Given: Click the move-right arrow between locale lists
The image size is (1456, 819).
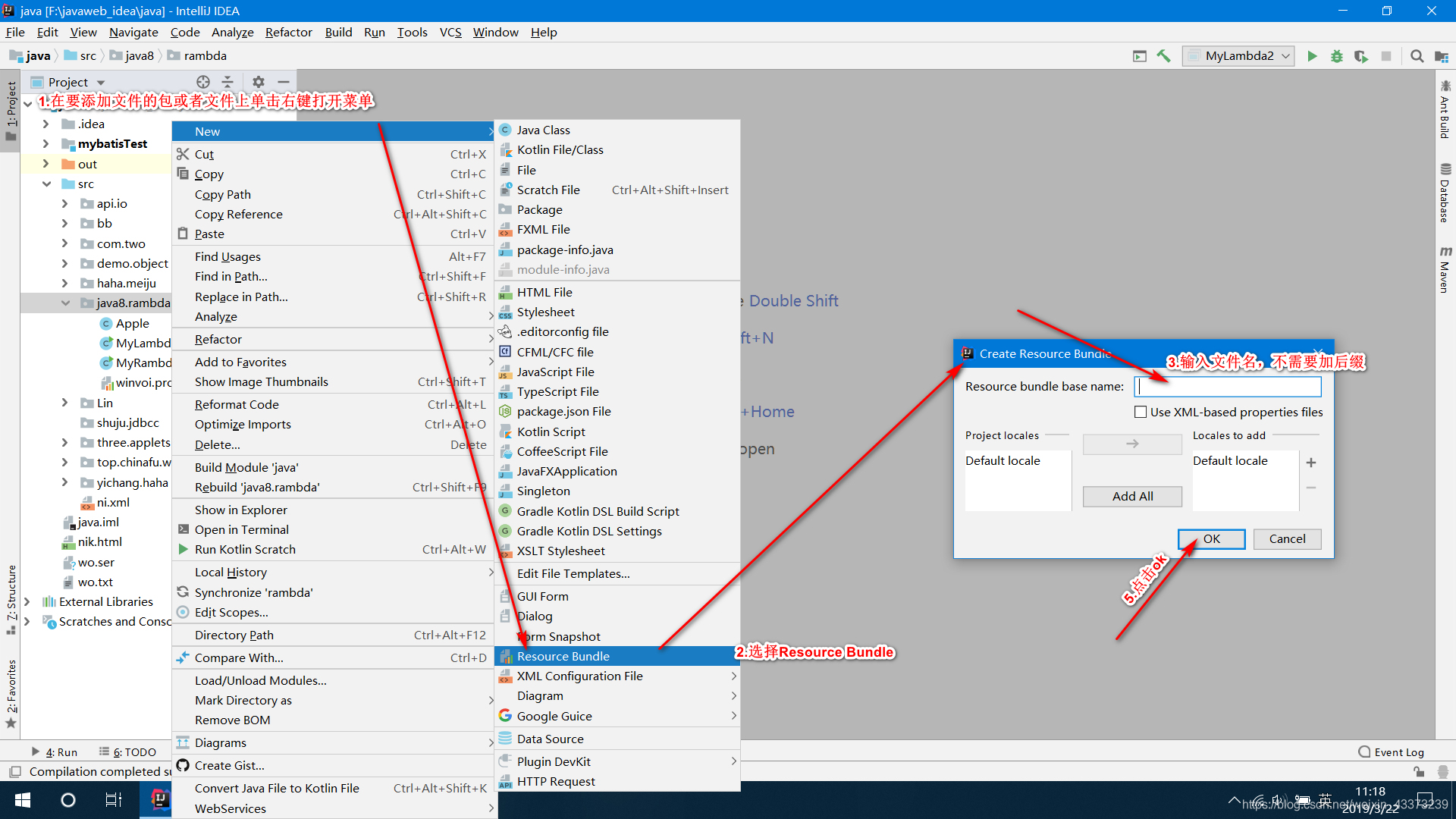Looking at the screenshot, I should (1132, 444).
